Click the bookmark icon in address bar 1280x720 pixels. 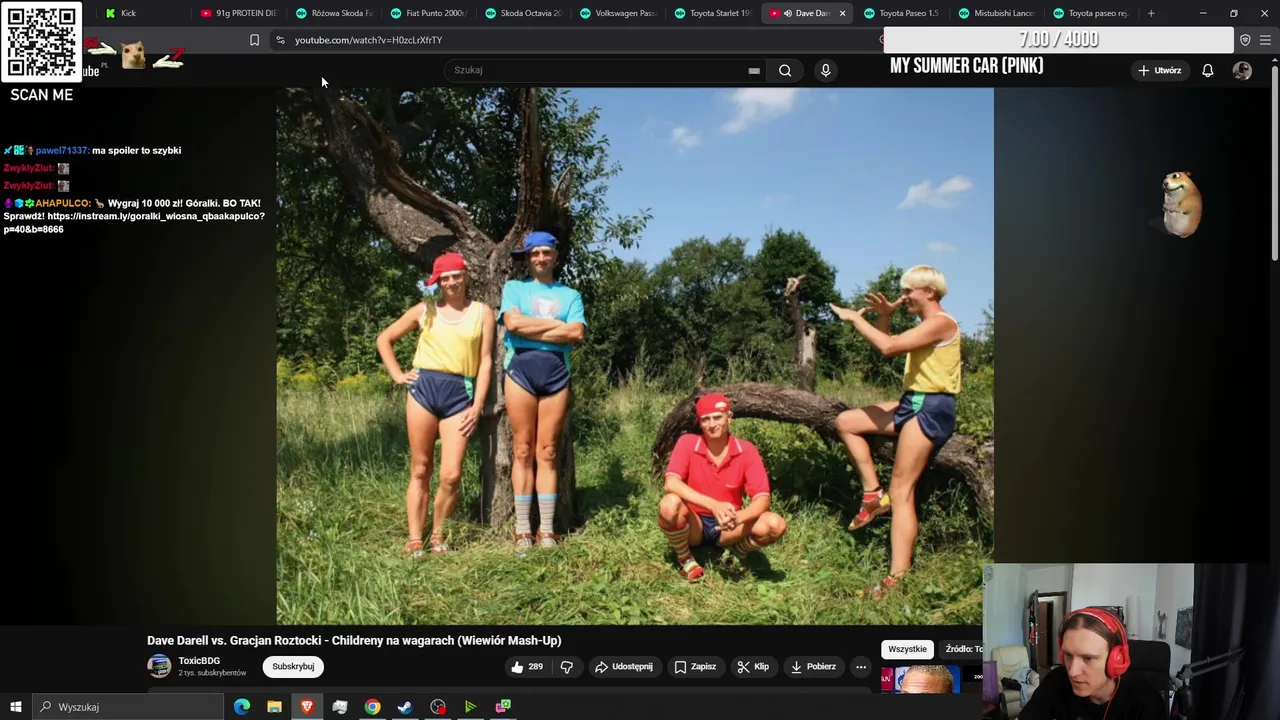[254, 40]
